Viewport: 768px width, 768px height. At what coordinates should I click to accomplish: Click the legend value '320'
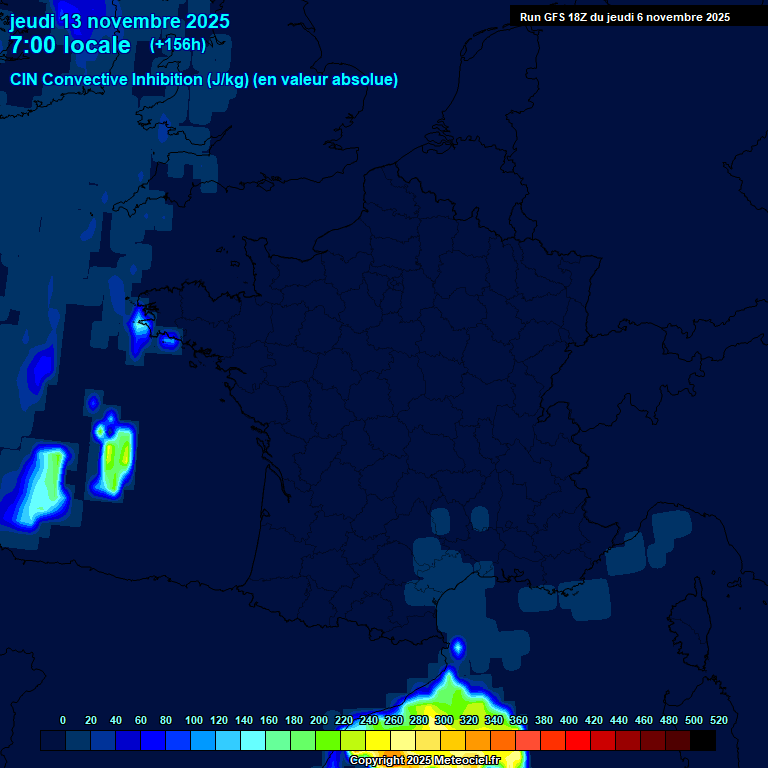tap(469, 720)
